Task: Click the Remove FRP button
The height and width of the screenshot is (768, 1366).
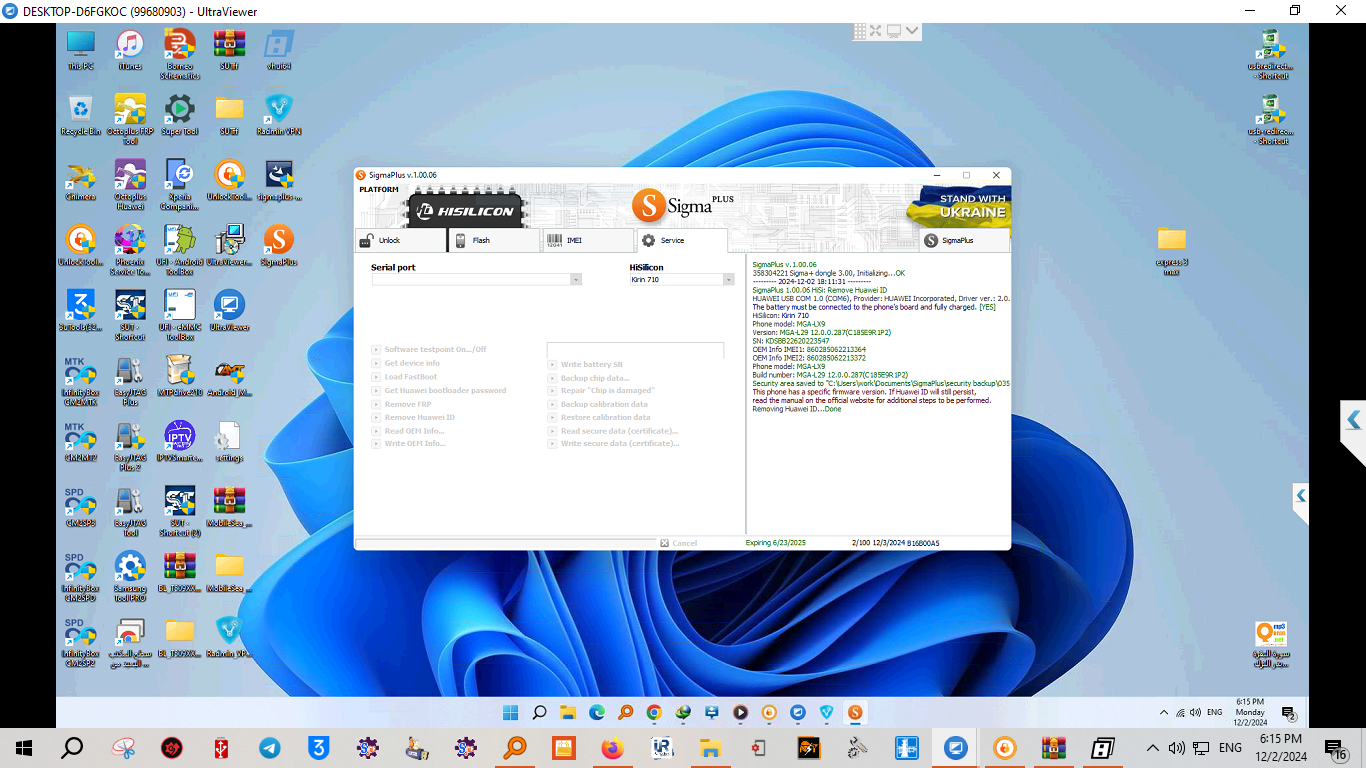Action: pos(402,404)
